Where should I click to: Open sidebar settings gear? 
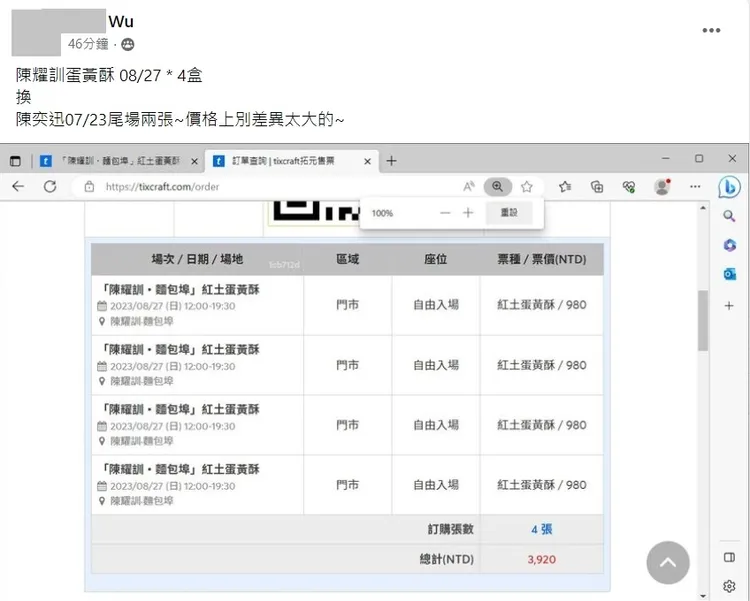729,586
